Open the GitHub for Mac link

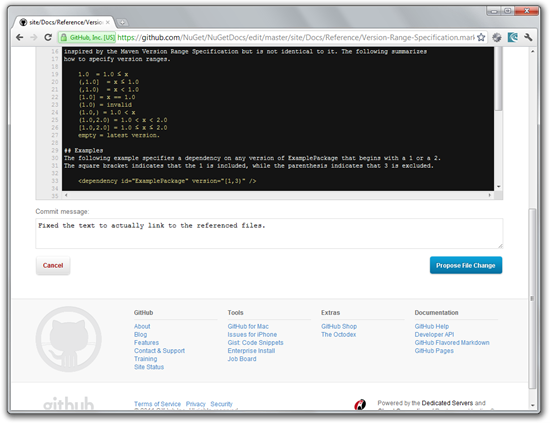(248, 326)
